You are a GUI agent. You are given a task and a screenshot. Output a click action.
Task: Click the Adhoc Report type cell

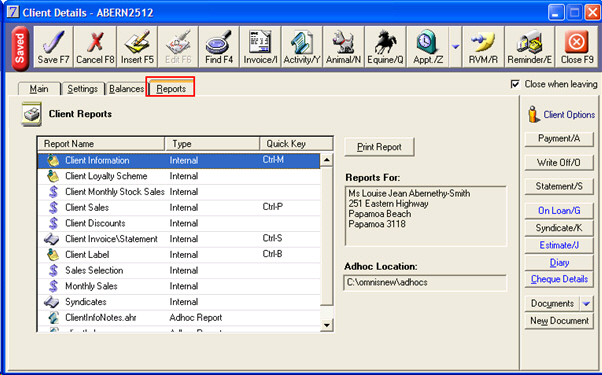coord(196,318)
